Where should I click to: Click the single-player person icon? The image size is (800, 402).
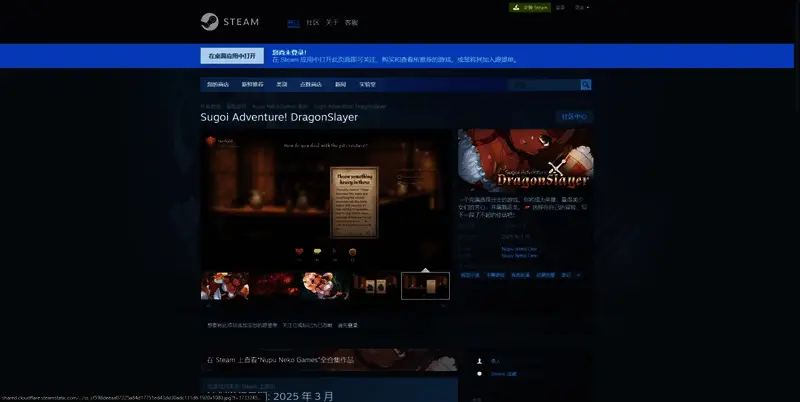480,361
